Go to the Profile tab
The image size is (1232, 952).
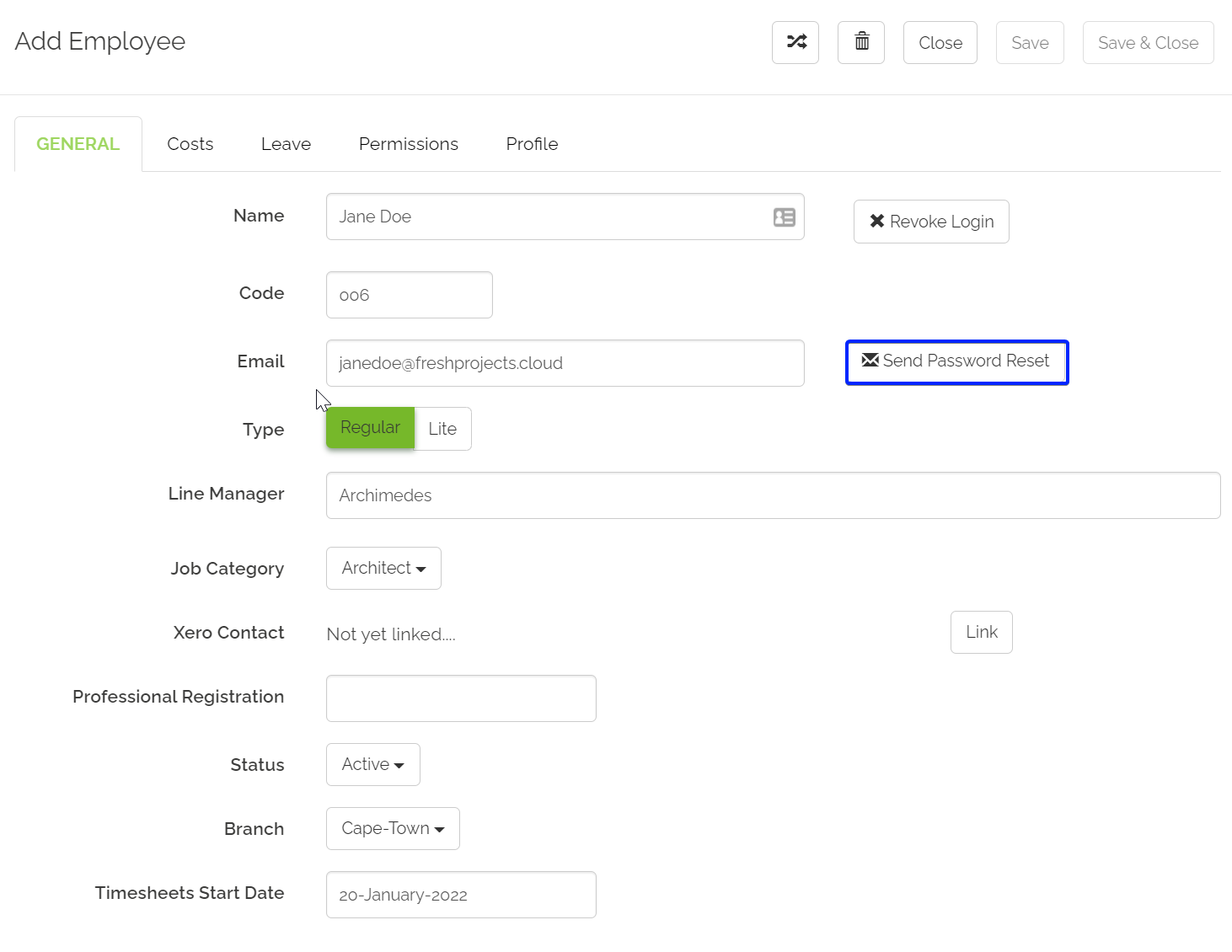click(532, 144)
